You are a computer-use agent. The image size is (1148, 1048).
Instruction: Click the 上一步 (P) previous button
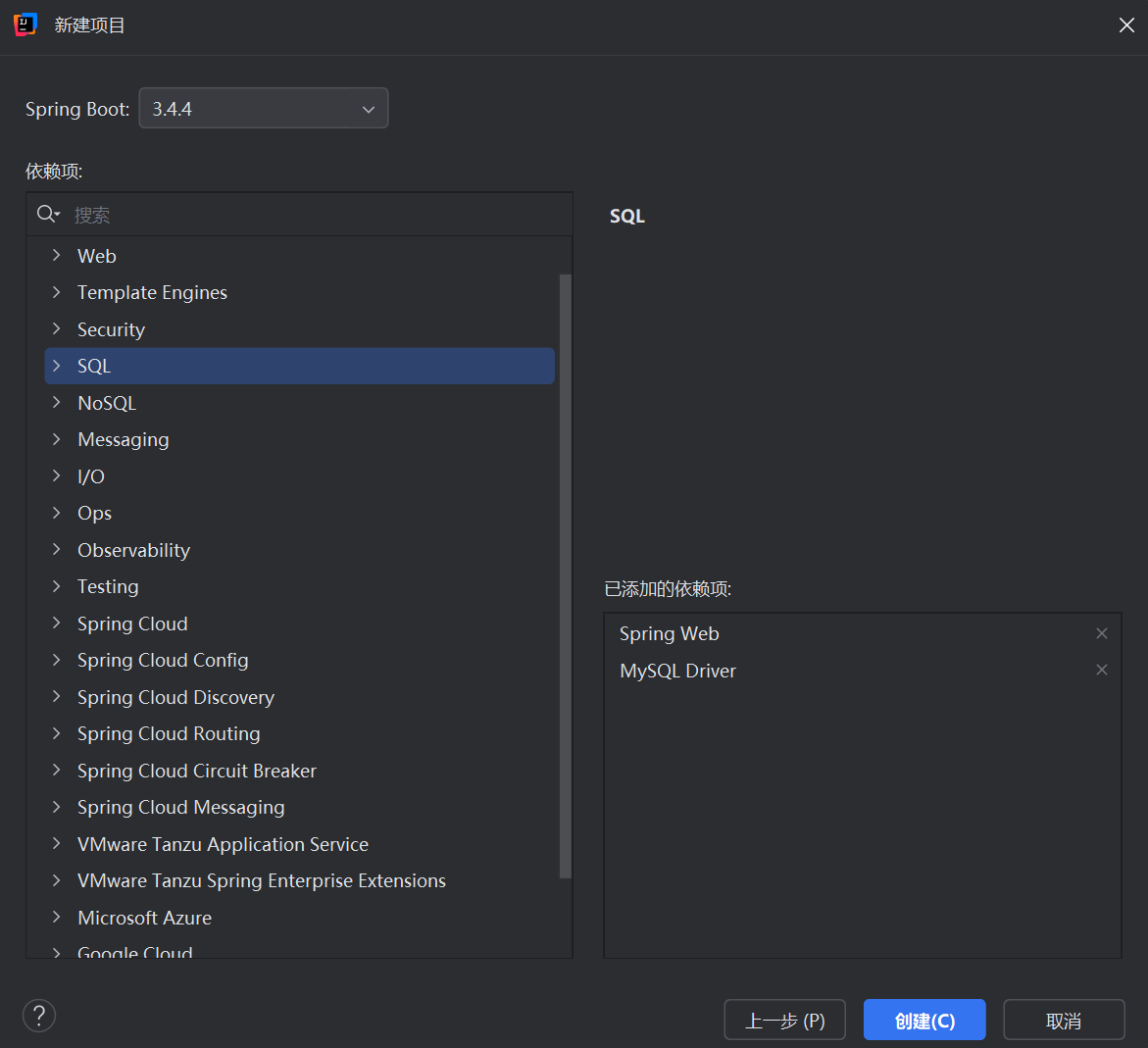click(x=785, y=1020)
